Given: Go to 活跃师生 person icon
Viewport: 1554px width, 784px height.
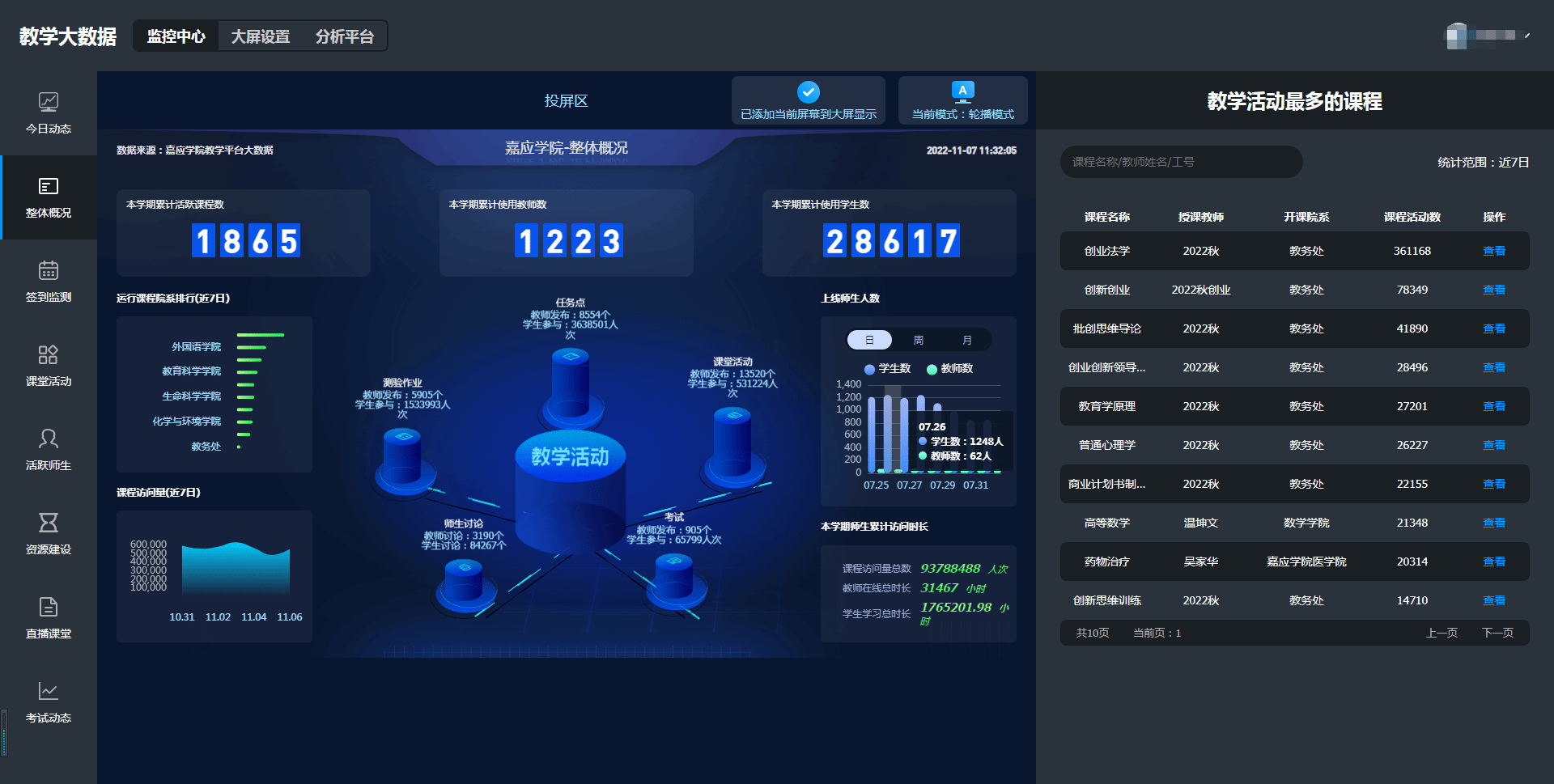Looking at the screenshot, I should (x=49, y=439).
